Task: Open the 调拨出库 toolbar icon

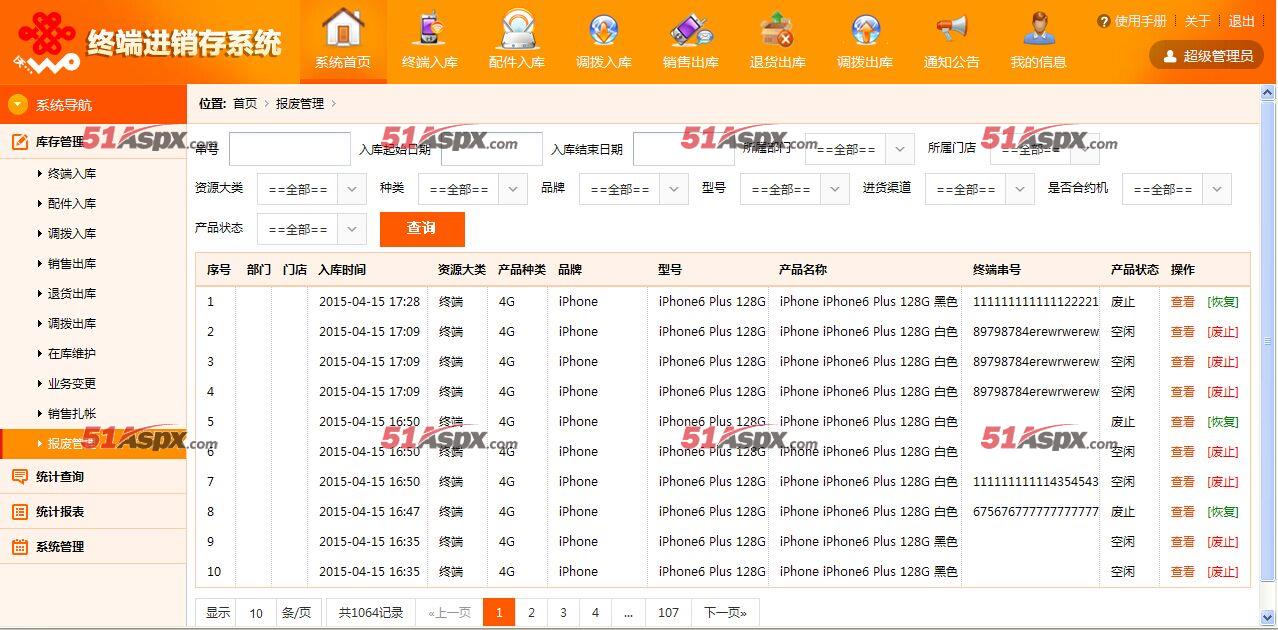Action: 865,41
